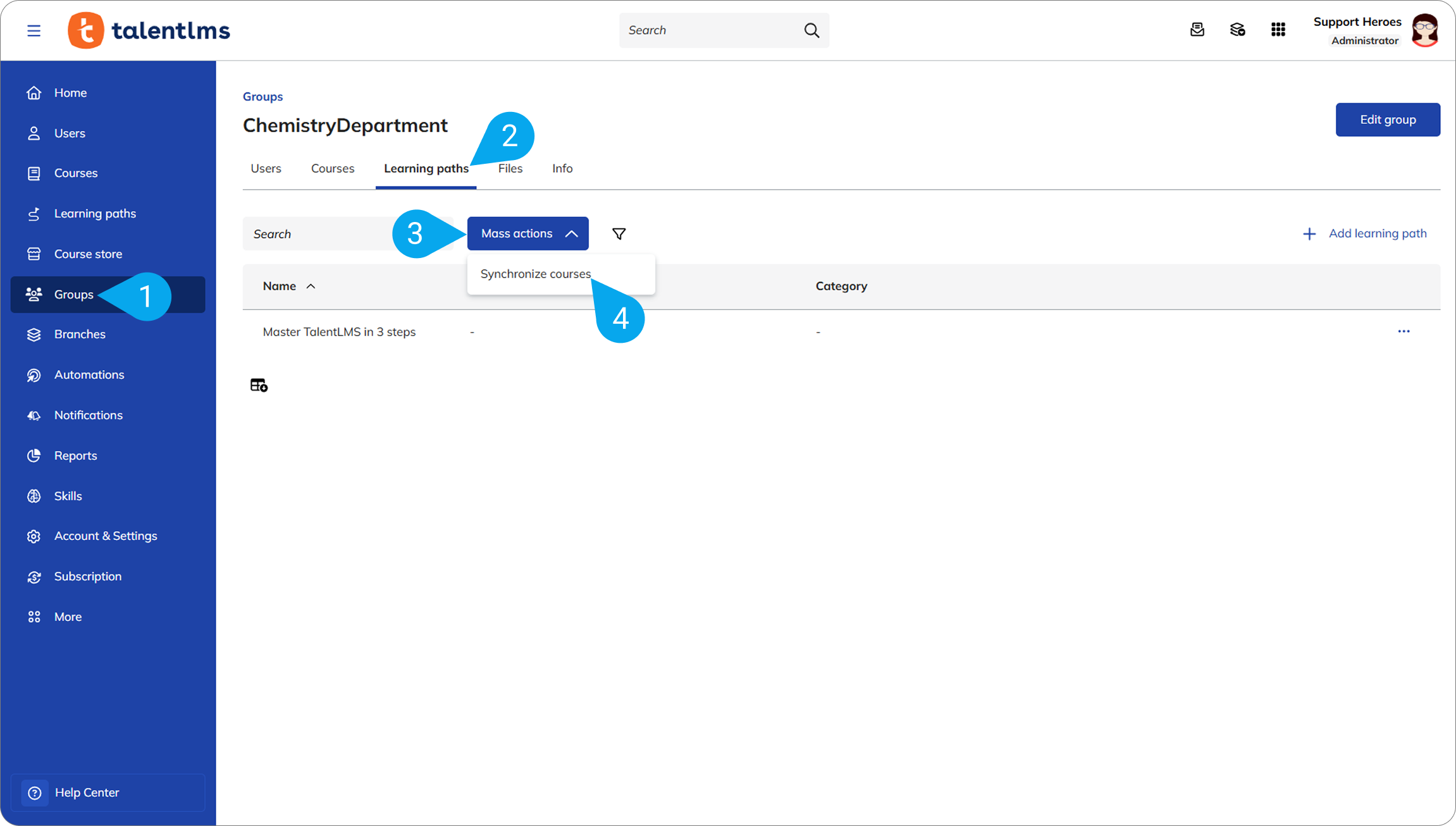
Task: Click the magnifier search icon in header
Action: coord(811,30)
